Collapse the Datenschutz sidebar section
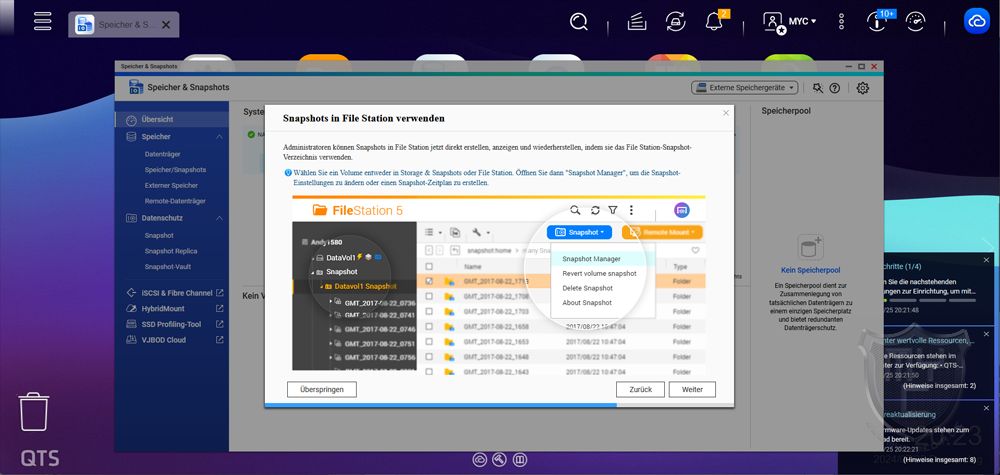 click(219, 218)
